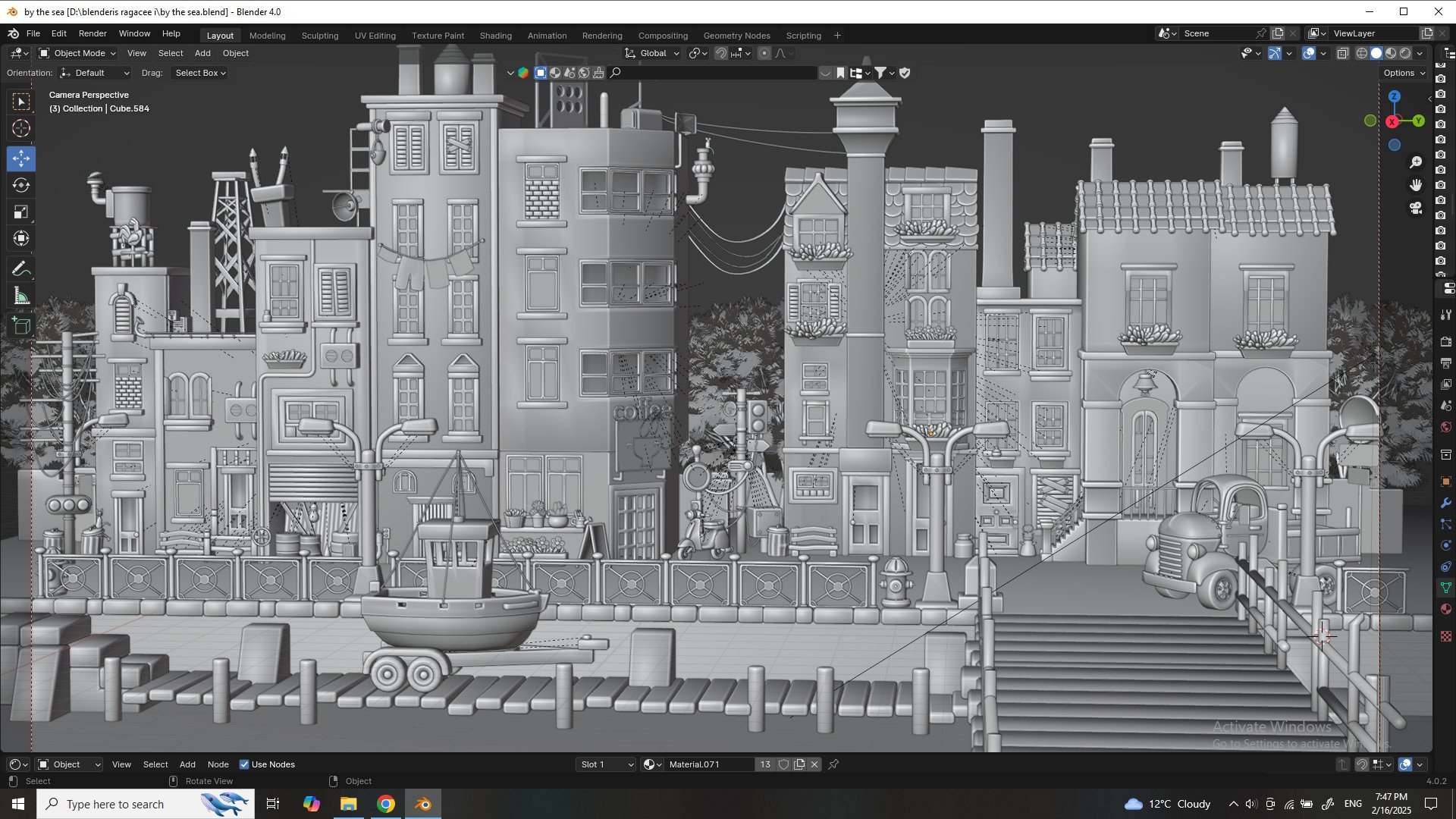Image resolution: width=1456 pixels, height=819 pixels.
Task: Open the Render menu
Action: (93, 33)
